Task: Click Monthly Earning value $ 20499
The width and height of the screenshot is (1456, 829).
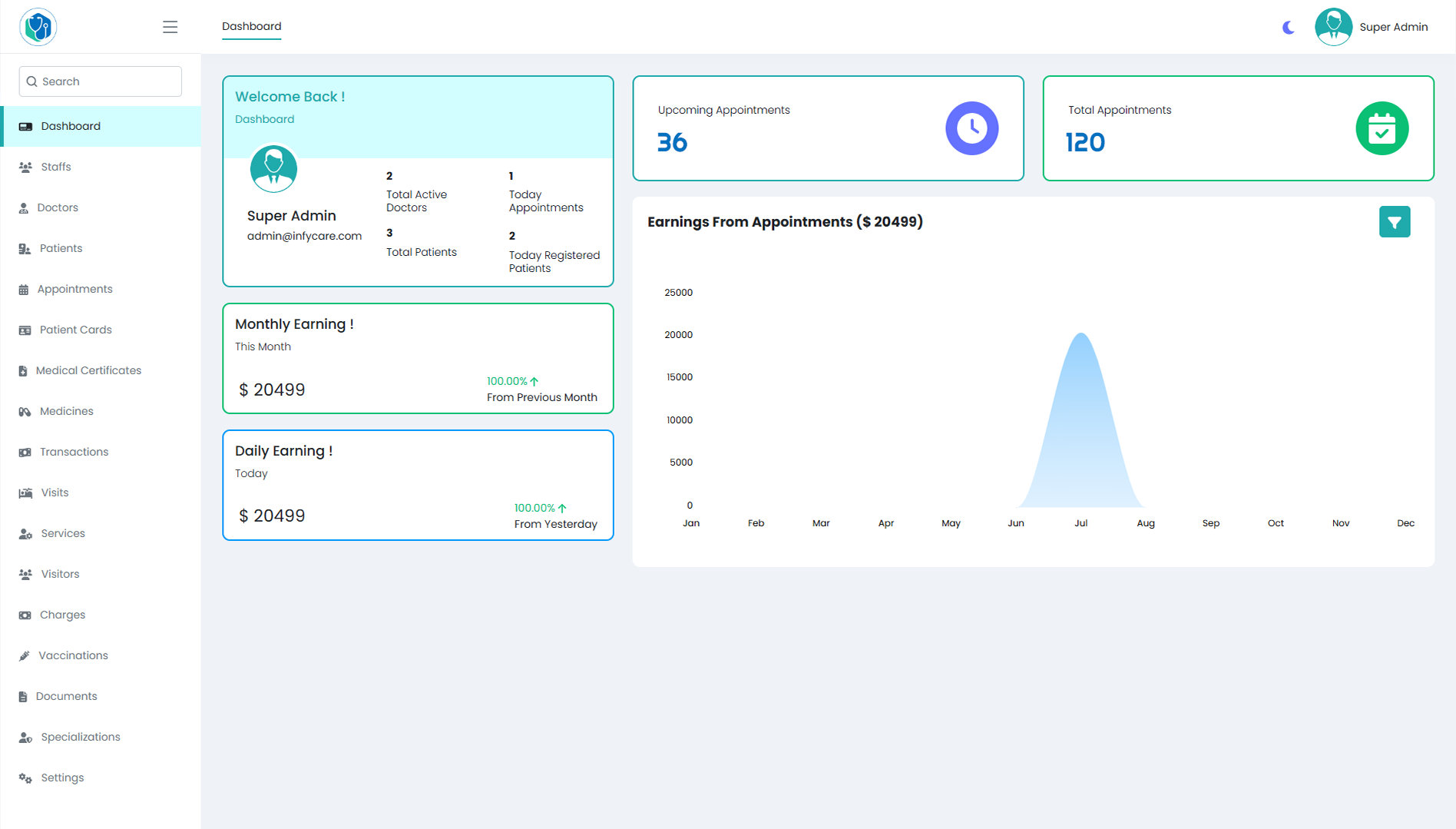Action: click(x=272, y=390)
